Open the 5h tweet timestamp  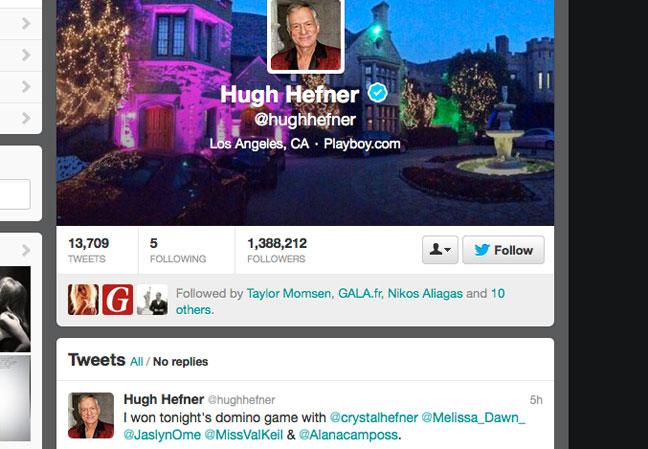pyautogui.click(x=536, y=400)
